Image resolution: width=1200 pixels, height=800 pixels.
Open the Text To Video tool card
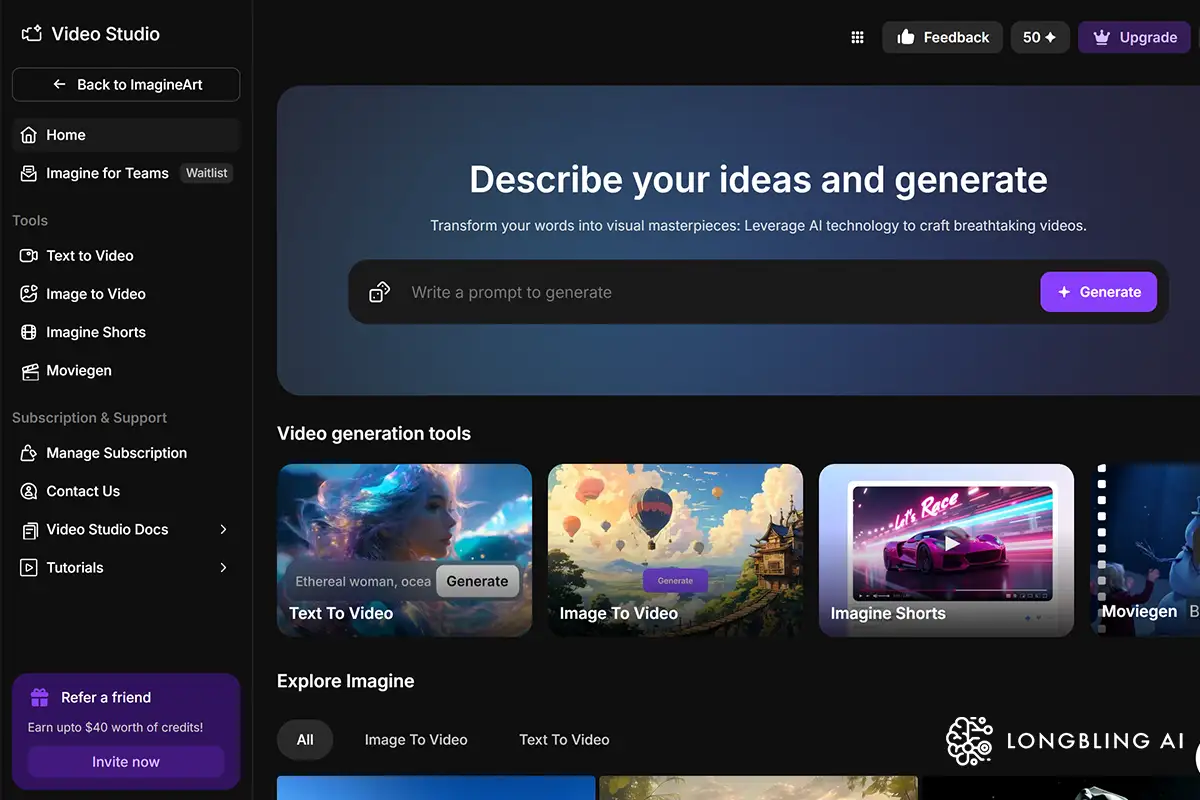pos(405,550)
